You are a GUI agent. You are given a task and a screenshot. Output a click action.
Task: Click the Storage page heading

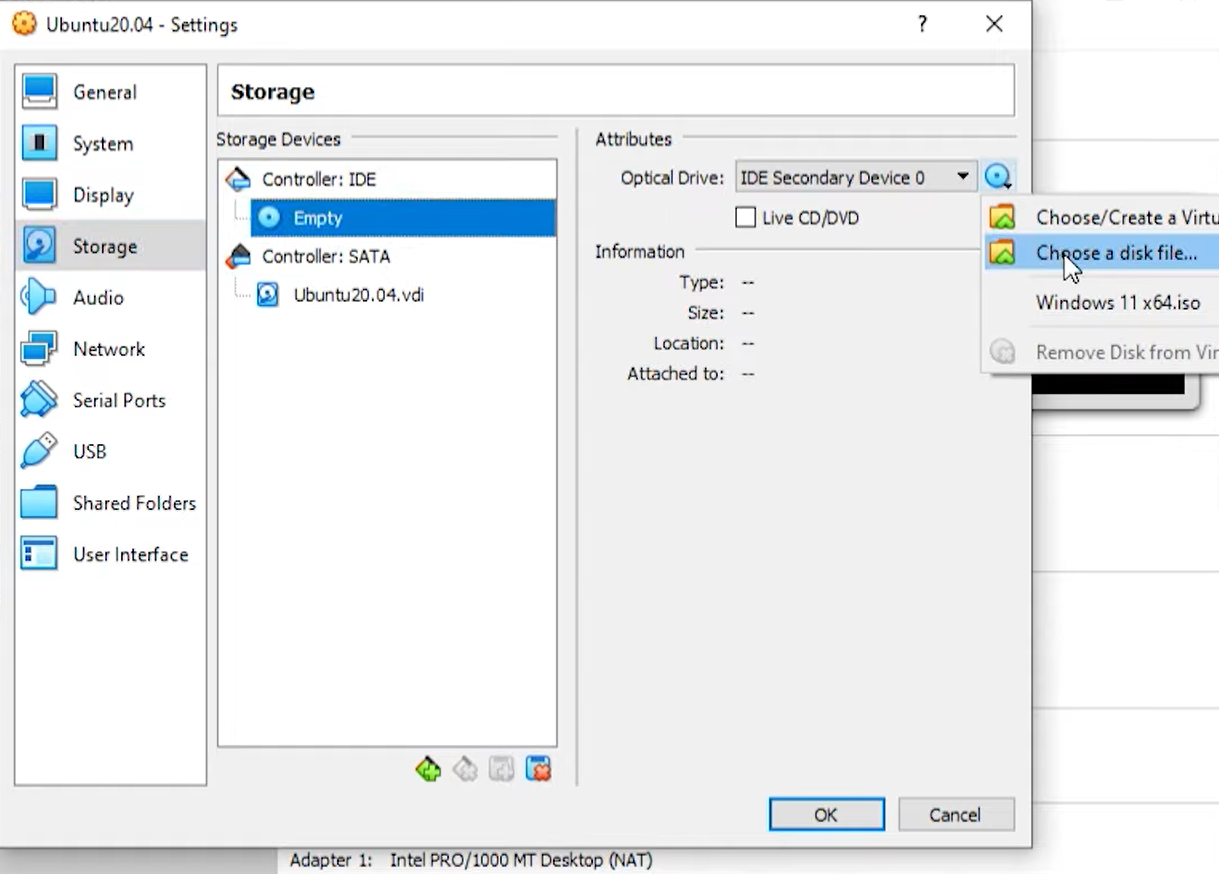(273, 92)
